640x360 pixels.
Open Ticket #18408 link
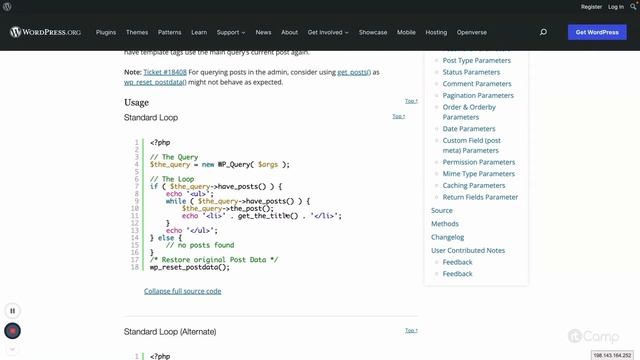coord(165,72)
